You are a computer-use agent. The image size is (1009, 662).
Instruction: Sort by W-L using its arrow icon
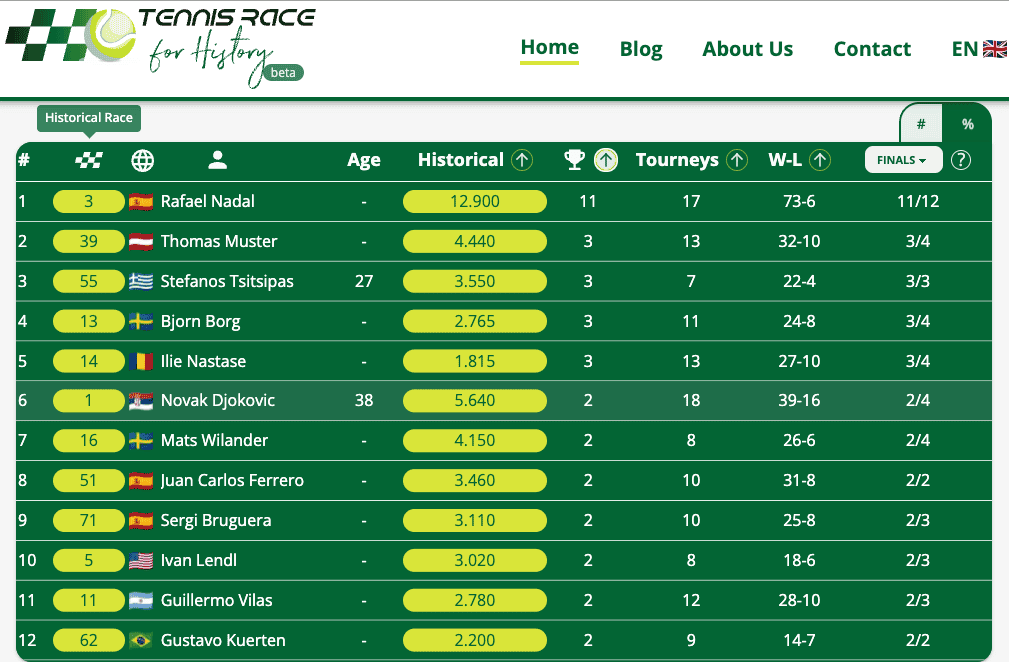click(x=820, y=160)
